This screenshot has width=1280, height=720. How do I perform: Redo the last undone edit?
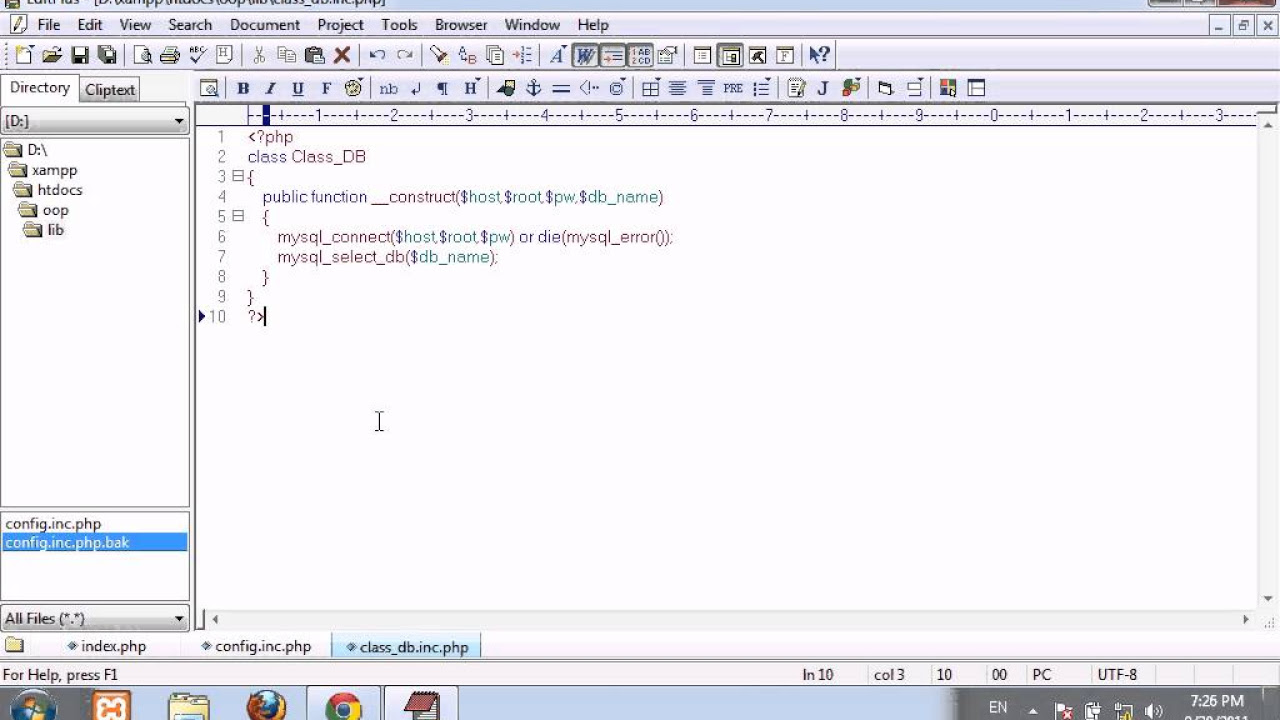404,55
